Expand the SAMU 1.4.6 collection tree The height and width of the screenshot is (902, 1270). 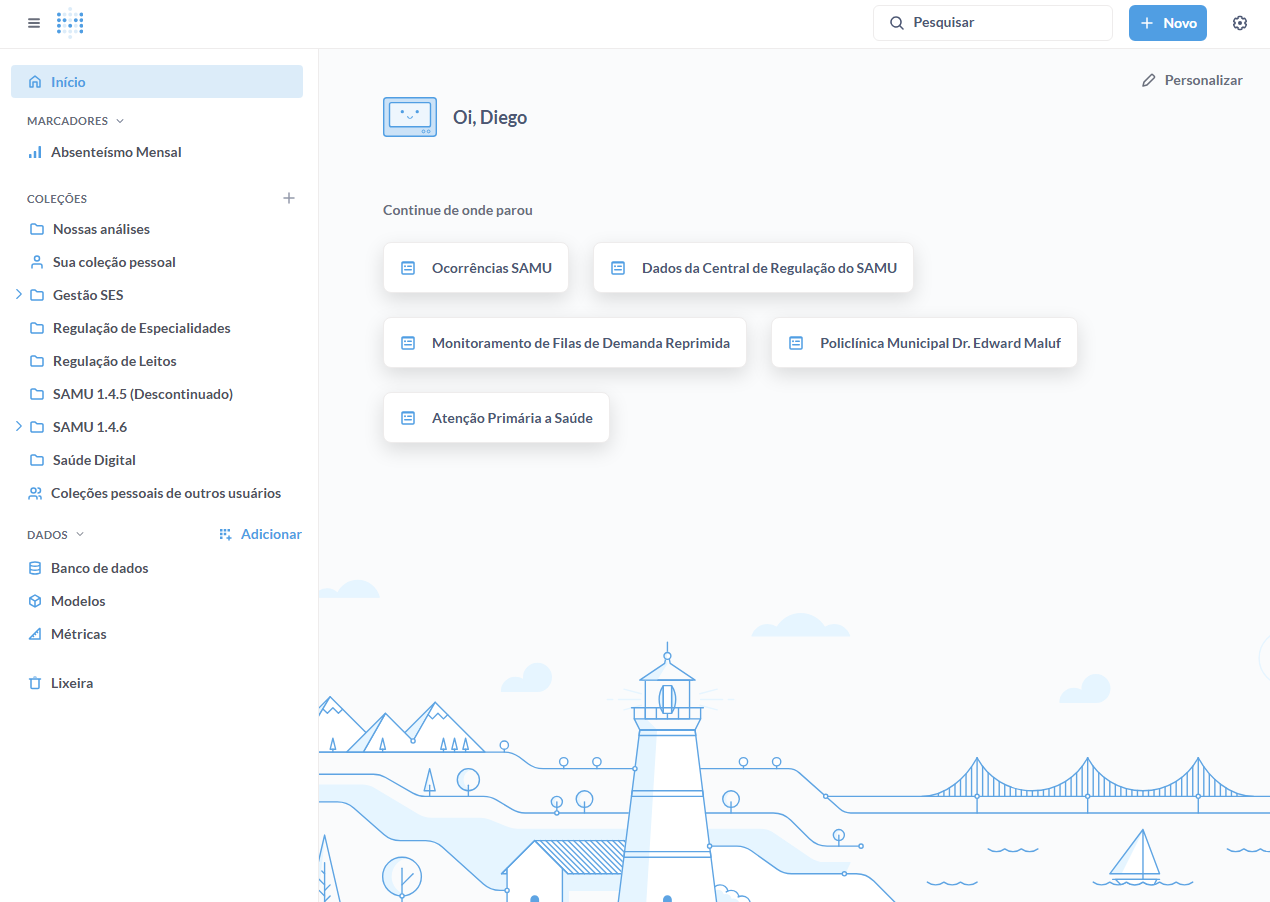pos(18,427)
